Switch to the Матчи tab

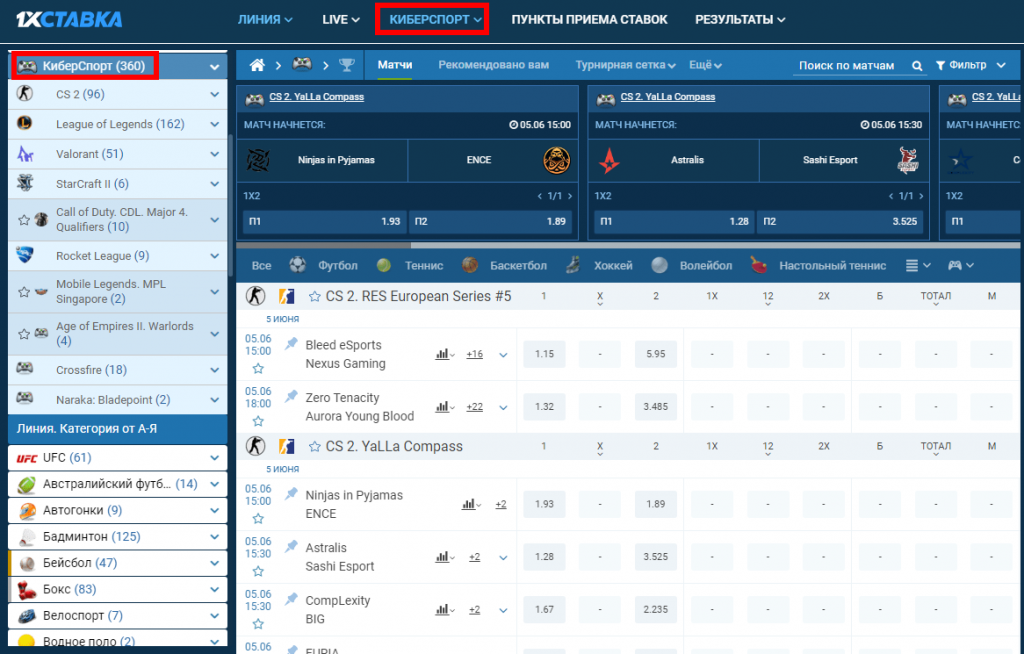point(394,65)
